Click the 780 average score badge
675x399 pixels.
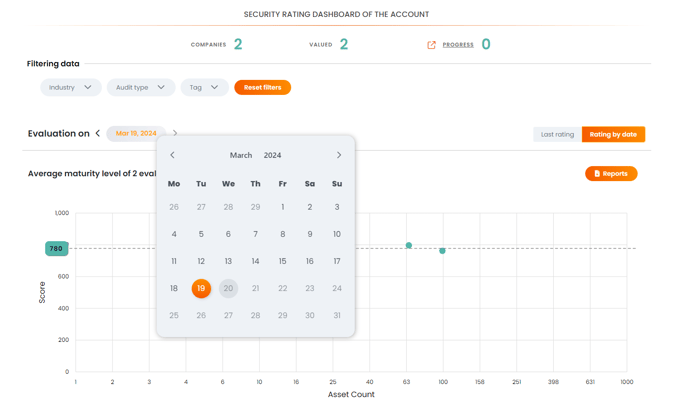pyautogui.click(x=56, y=248)
